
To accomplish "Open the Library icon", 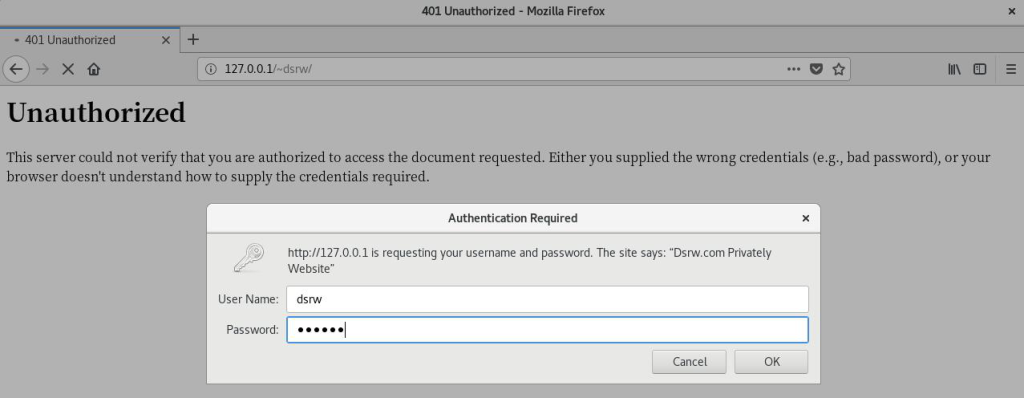I will coord(954,69).
